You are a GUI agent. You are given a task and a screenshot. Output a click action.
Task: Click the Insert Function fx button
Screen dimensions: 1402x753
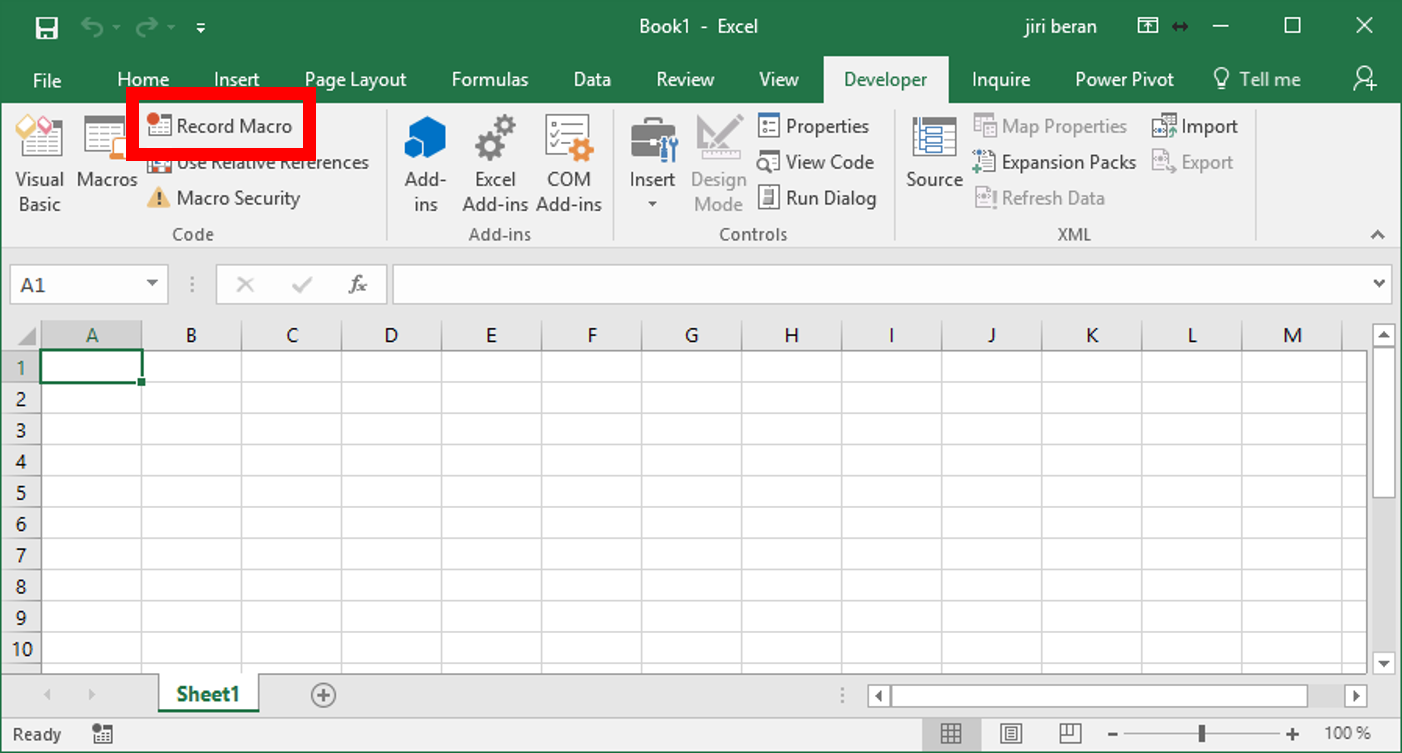[x=357, y=285]
